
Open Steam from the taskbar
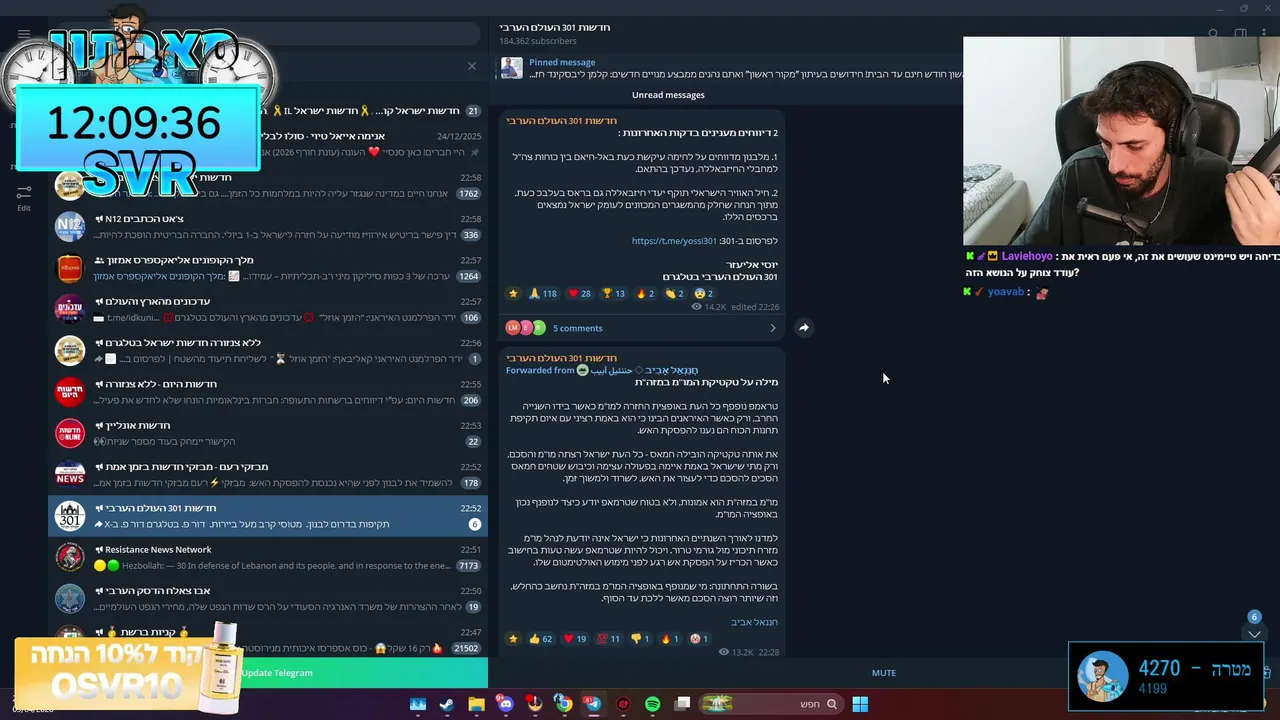click(x=447, y=704)
